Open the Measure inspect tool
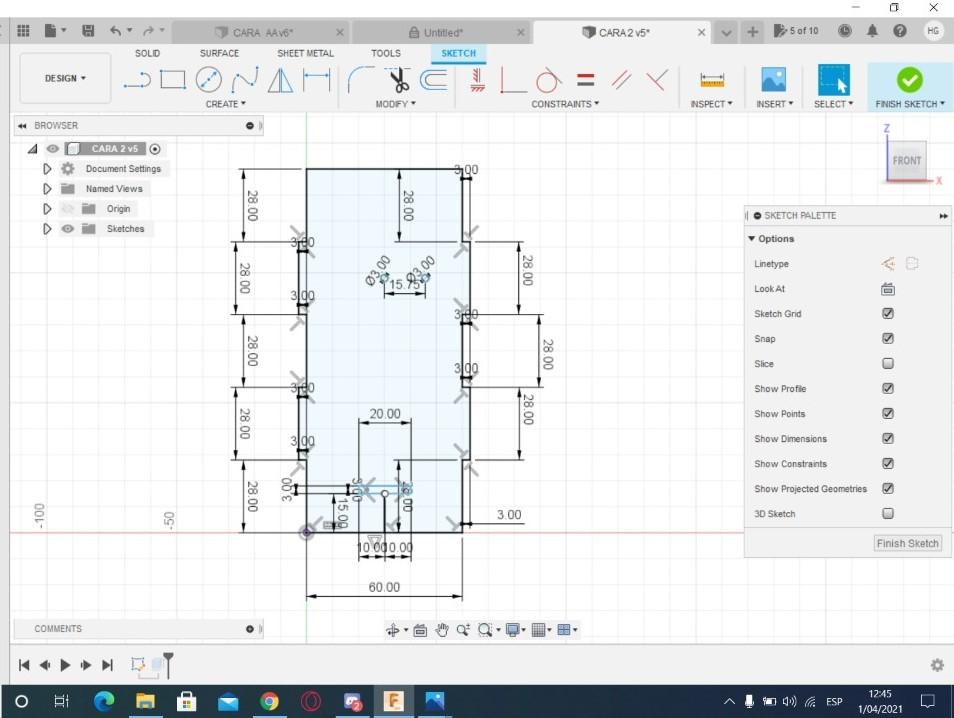 [712, 80]
